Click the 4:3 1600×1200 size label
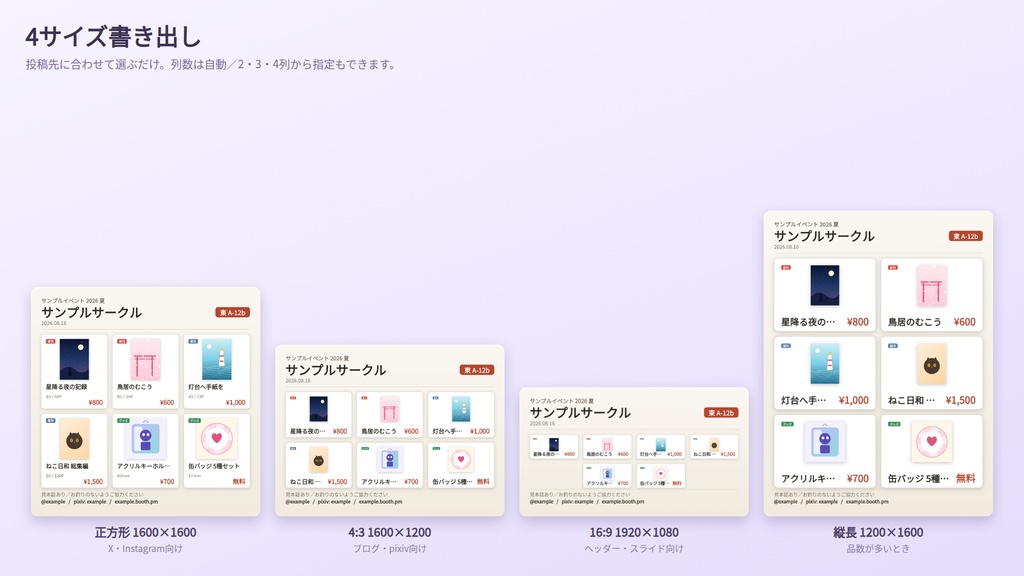Screen dimensions: 1024x576 [389, 532]
